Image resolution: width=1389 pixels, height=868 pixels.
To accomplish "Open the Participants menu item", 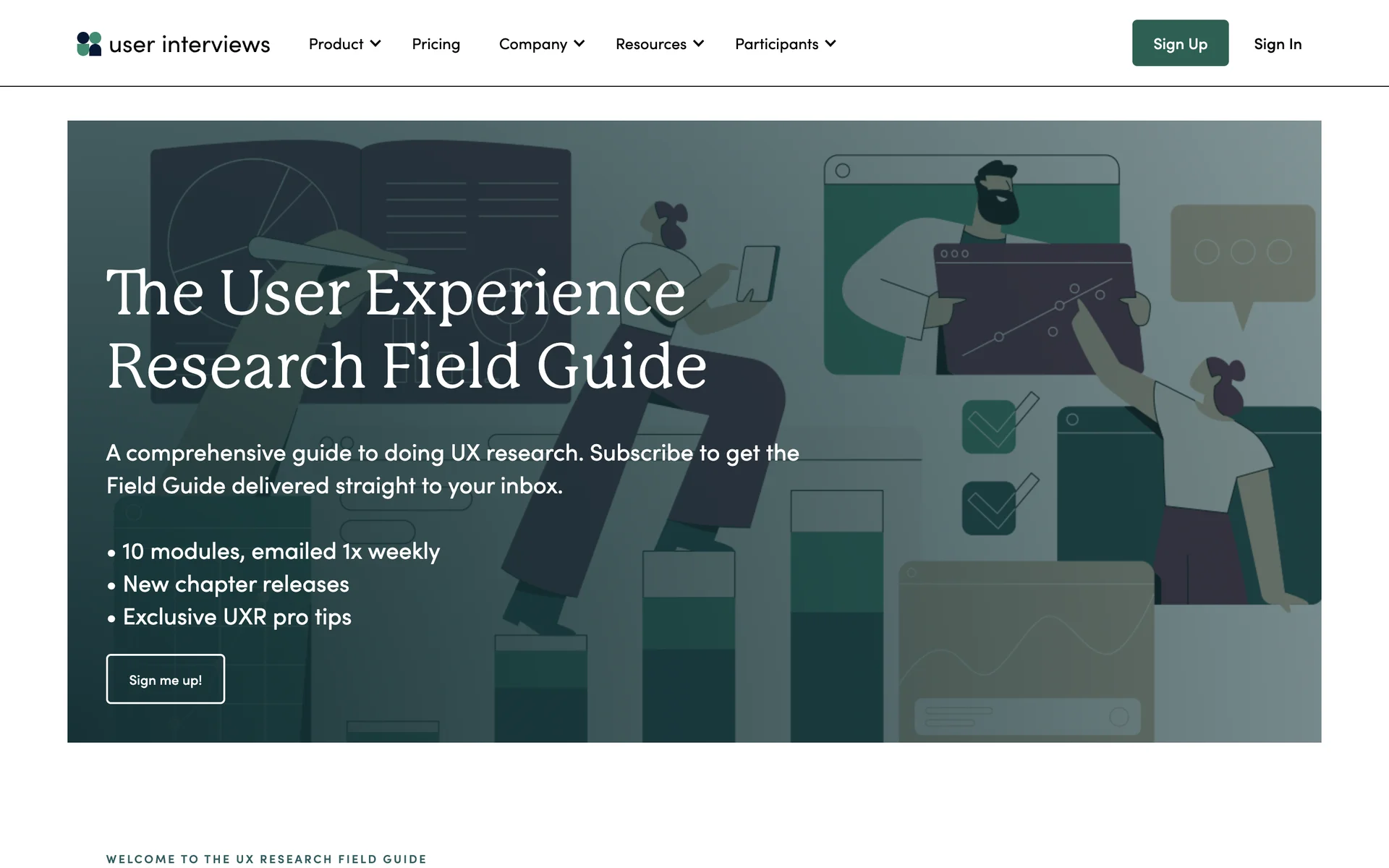I will (776, 44).
